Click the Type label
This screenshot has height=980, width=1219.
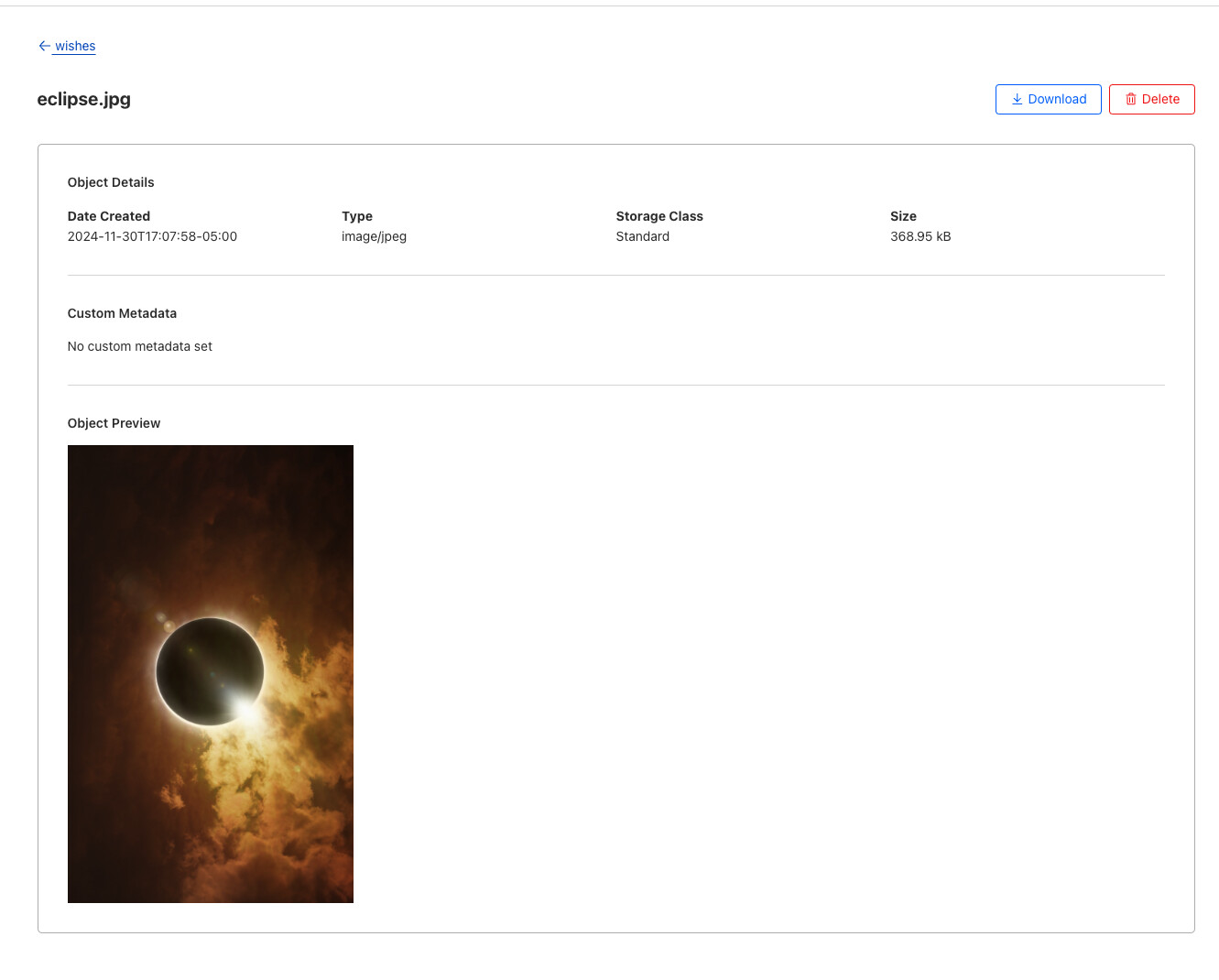tap(357, 216)
